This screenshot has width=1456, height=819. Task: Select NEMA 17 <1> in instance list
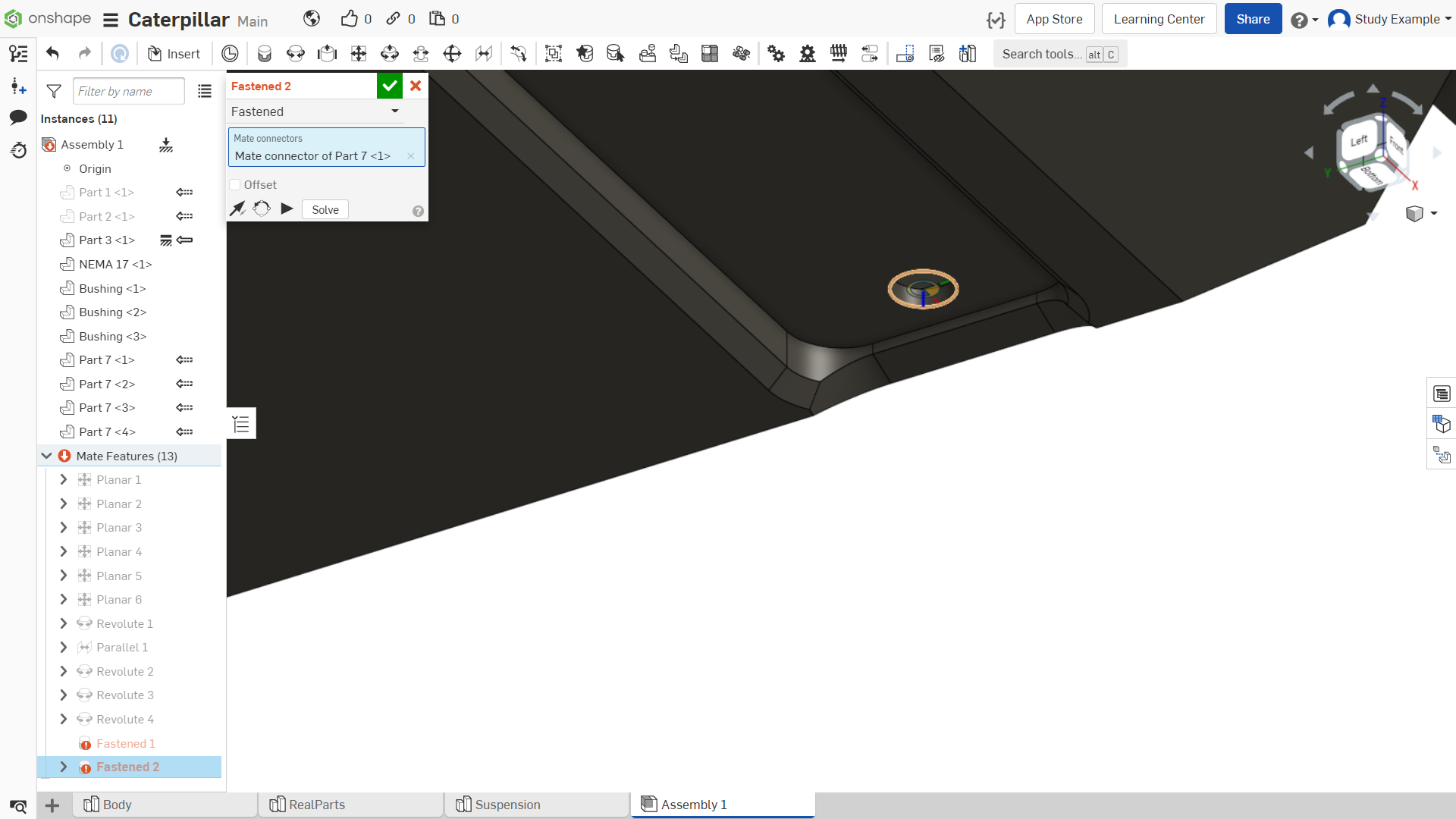115,265
